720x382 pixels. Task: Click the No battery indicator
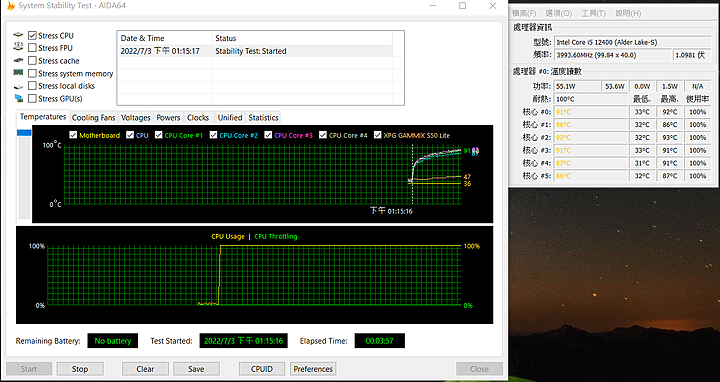point(112,341)
